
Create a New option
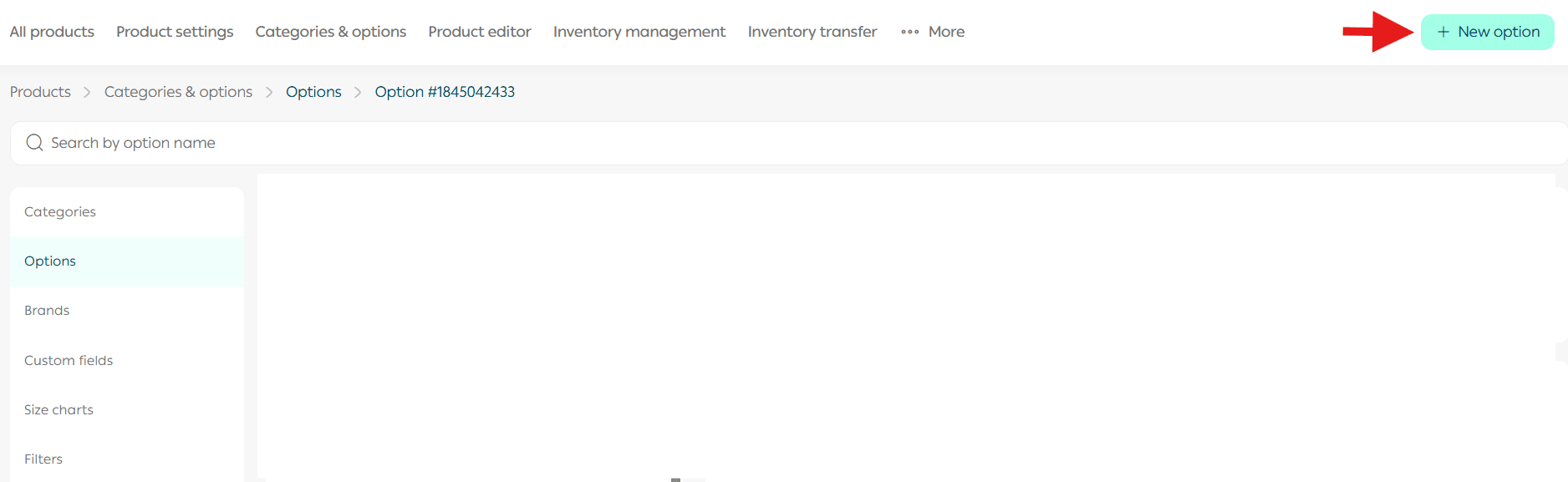[1488, 32]
